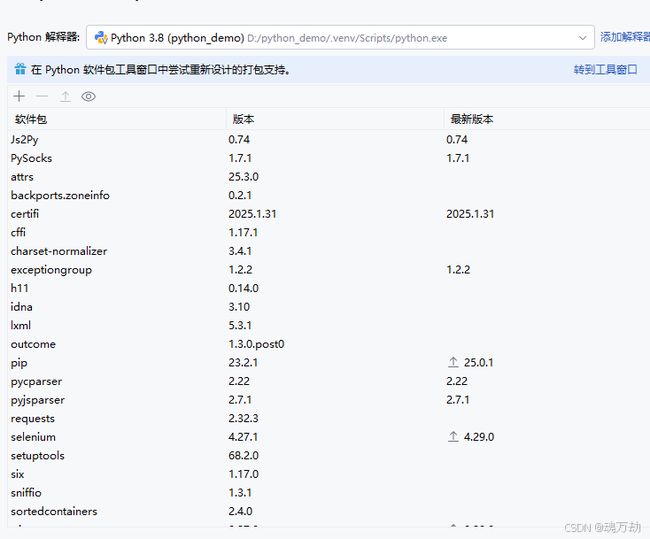Click the upgrade arrow icon in the toolbar

65,96
